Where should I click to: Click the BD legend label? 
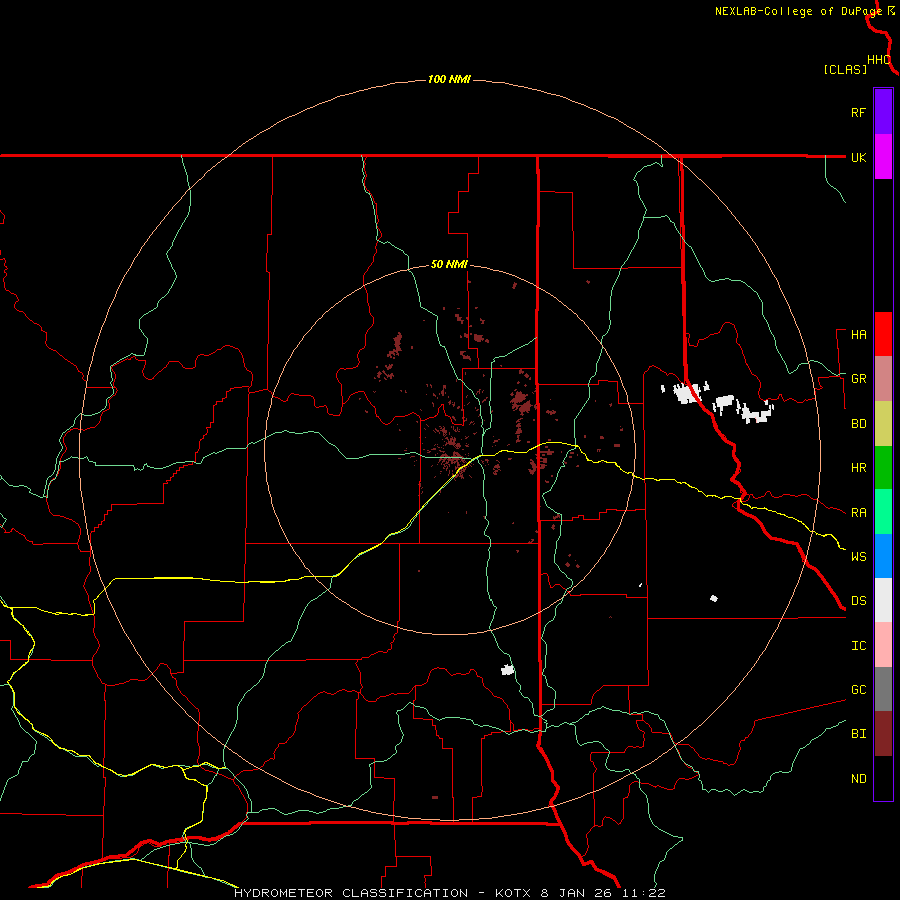(x=858, y=424)
